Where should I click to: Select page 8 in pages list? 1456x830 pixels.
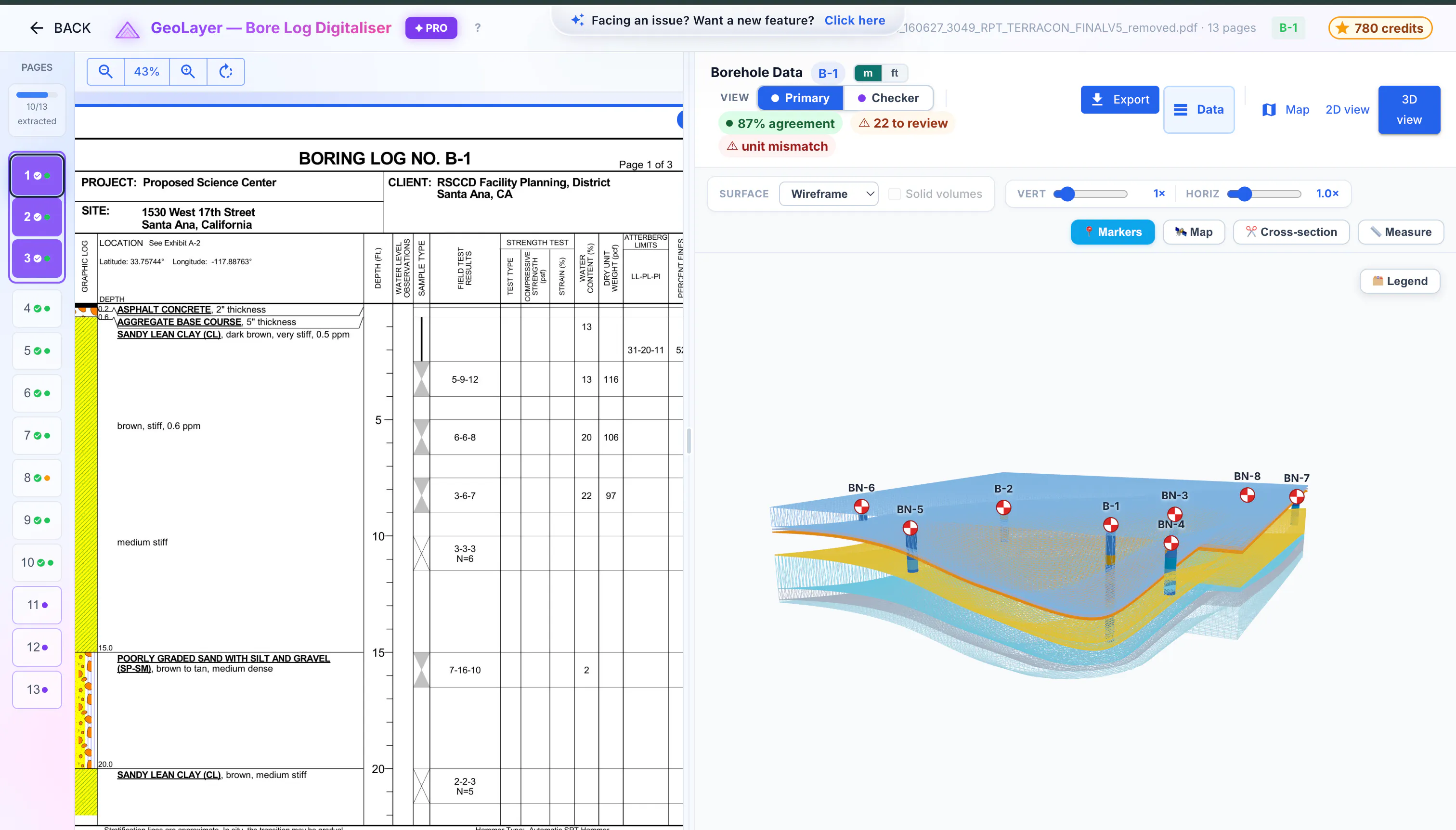pos(37,478)
